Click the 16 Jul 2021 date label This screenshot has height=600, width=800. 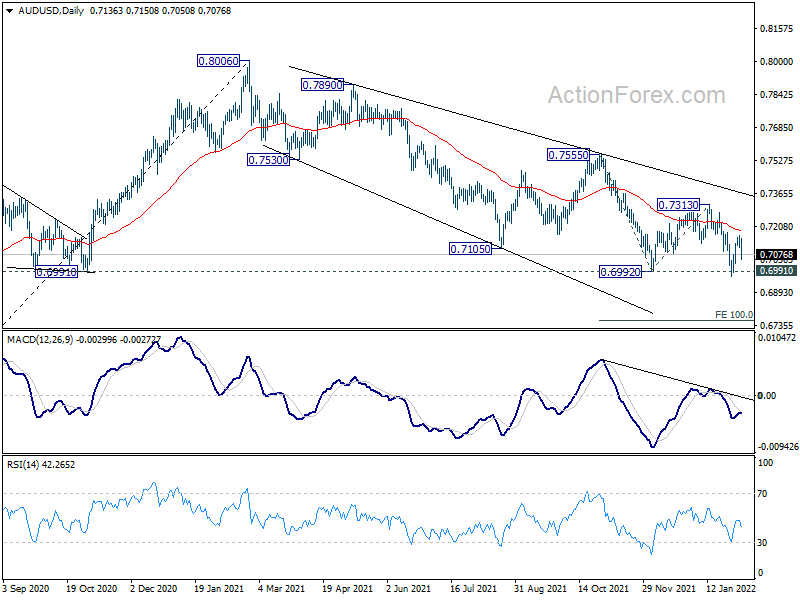click(x=473, y=588)
